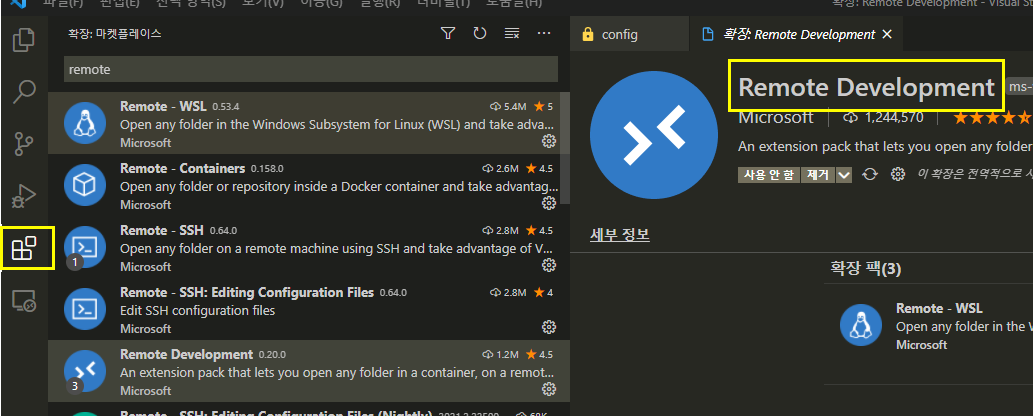Click the Remote - WSL icon in extension pack
The image size is (1033, 416).
861,326
